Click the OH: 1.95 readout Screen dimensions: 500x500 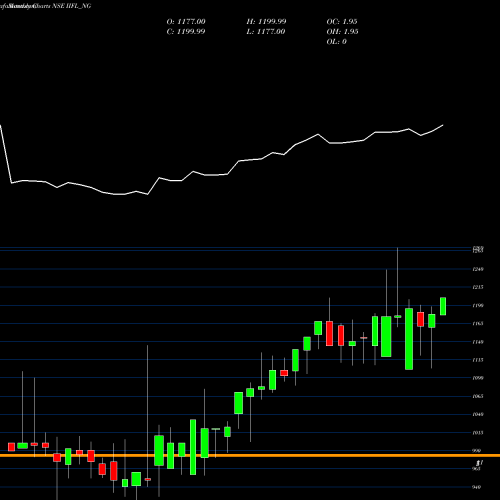point(342,32)
